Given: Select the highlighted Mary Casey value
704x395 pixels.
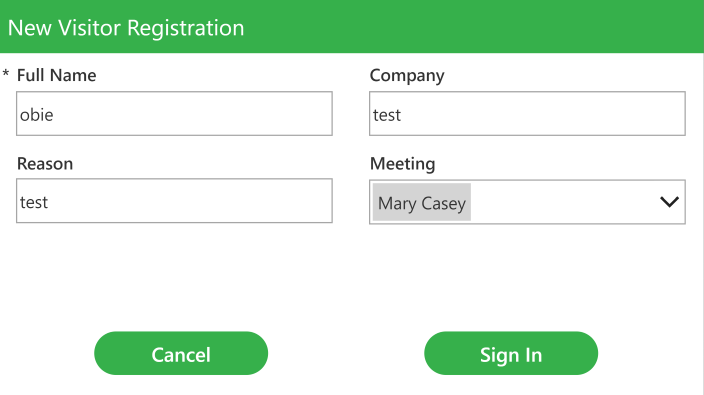Looking at the screenshot, I should click(422, 202).
